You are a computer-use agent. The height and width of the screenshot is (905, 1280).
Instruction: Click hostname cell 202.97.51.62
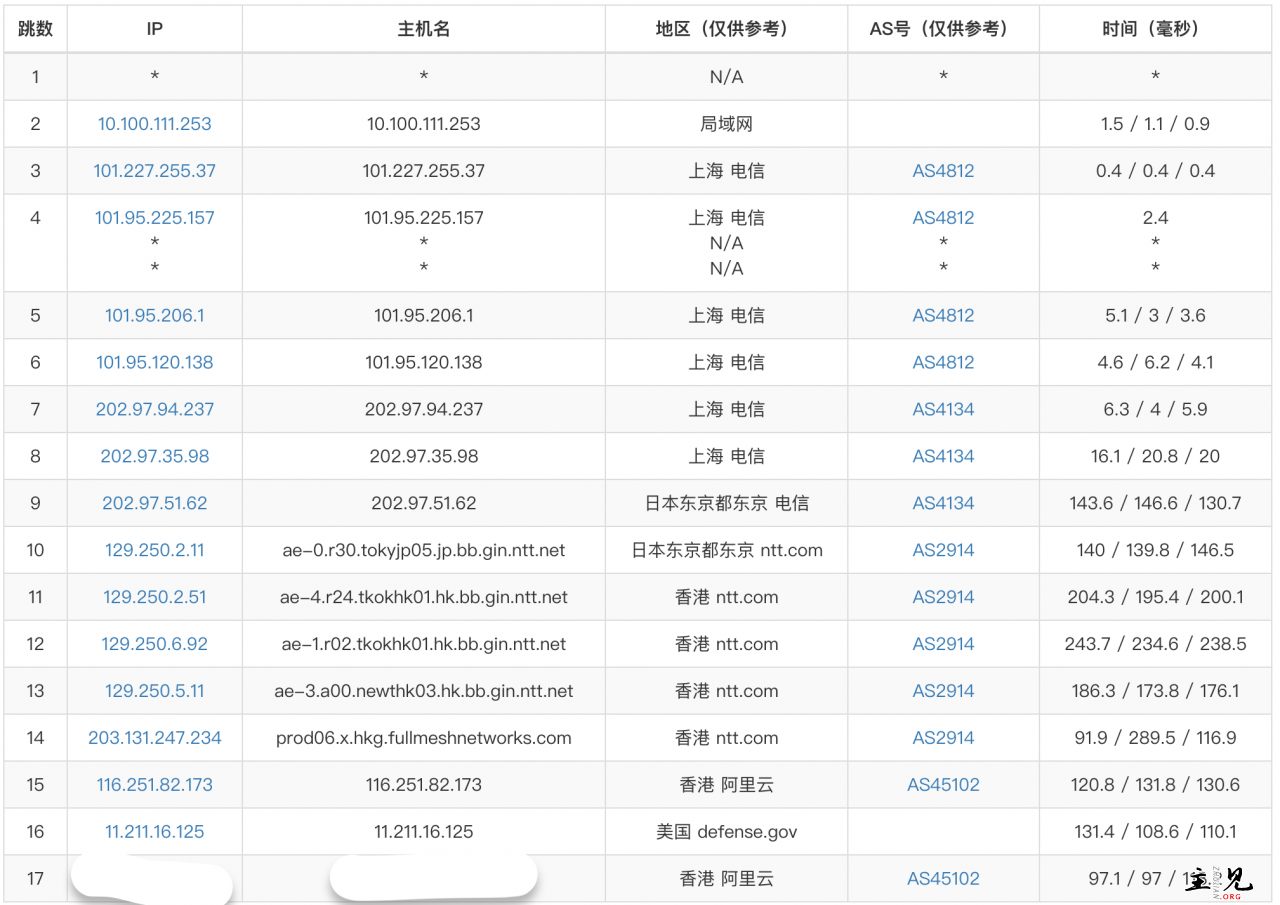(x=424, y=503)
